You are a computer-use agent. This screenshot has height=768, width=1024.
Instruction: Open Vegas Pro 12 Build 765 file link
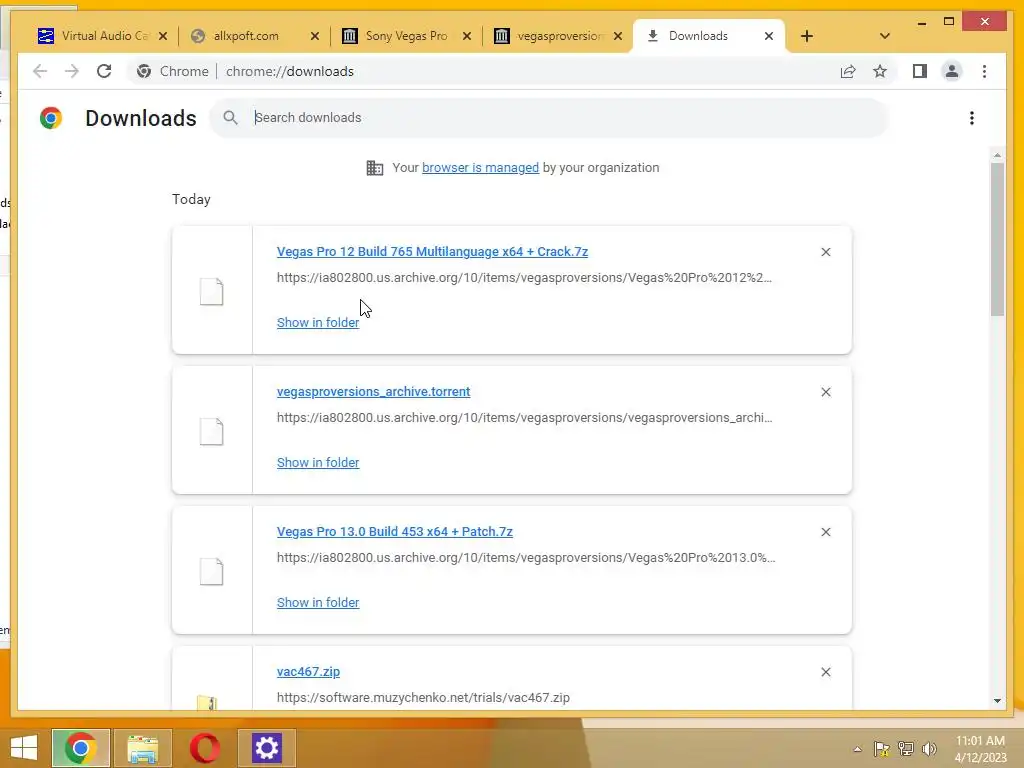[432, 252]
